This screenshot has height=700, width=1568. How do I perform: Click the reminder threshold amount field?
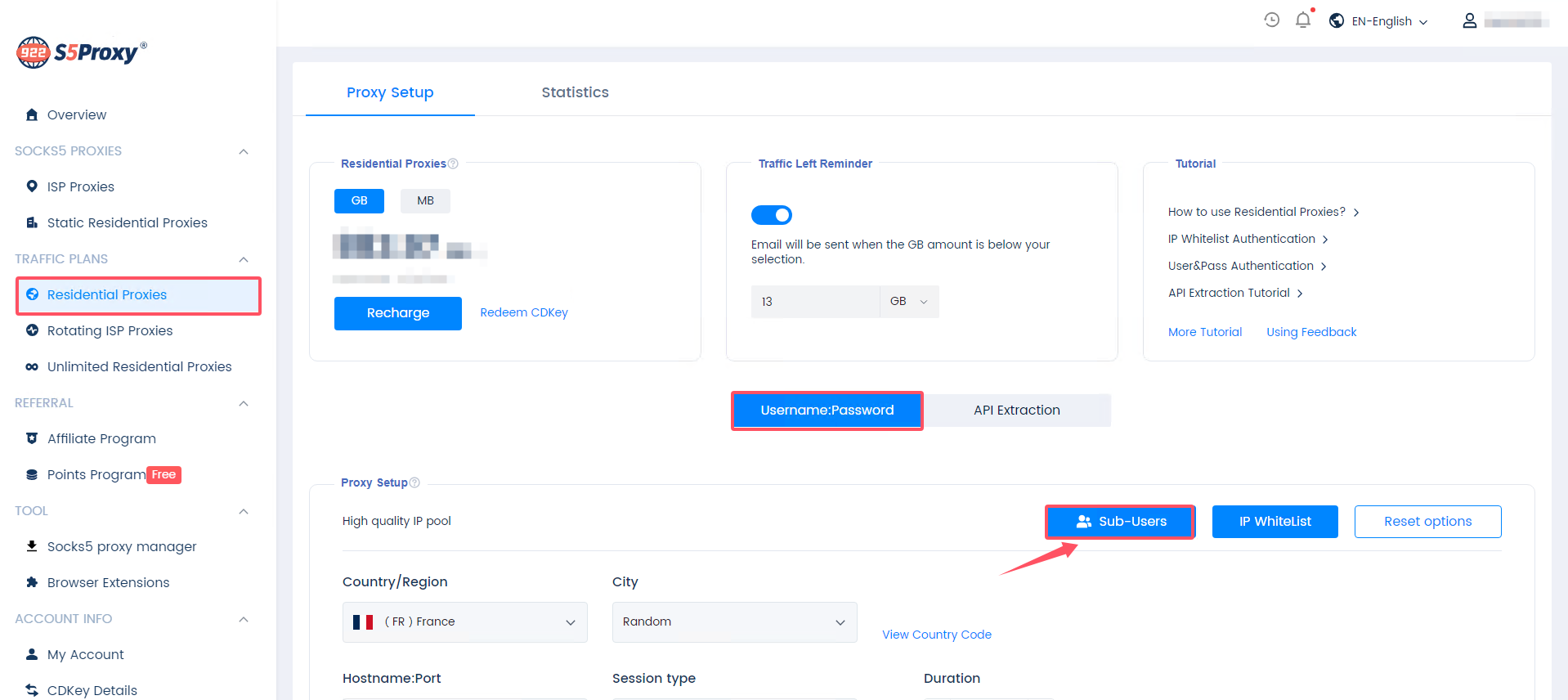pos(814,302)
